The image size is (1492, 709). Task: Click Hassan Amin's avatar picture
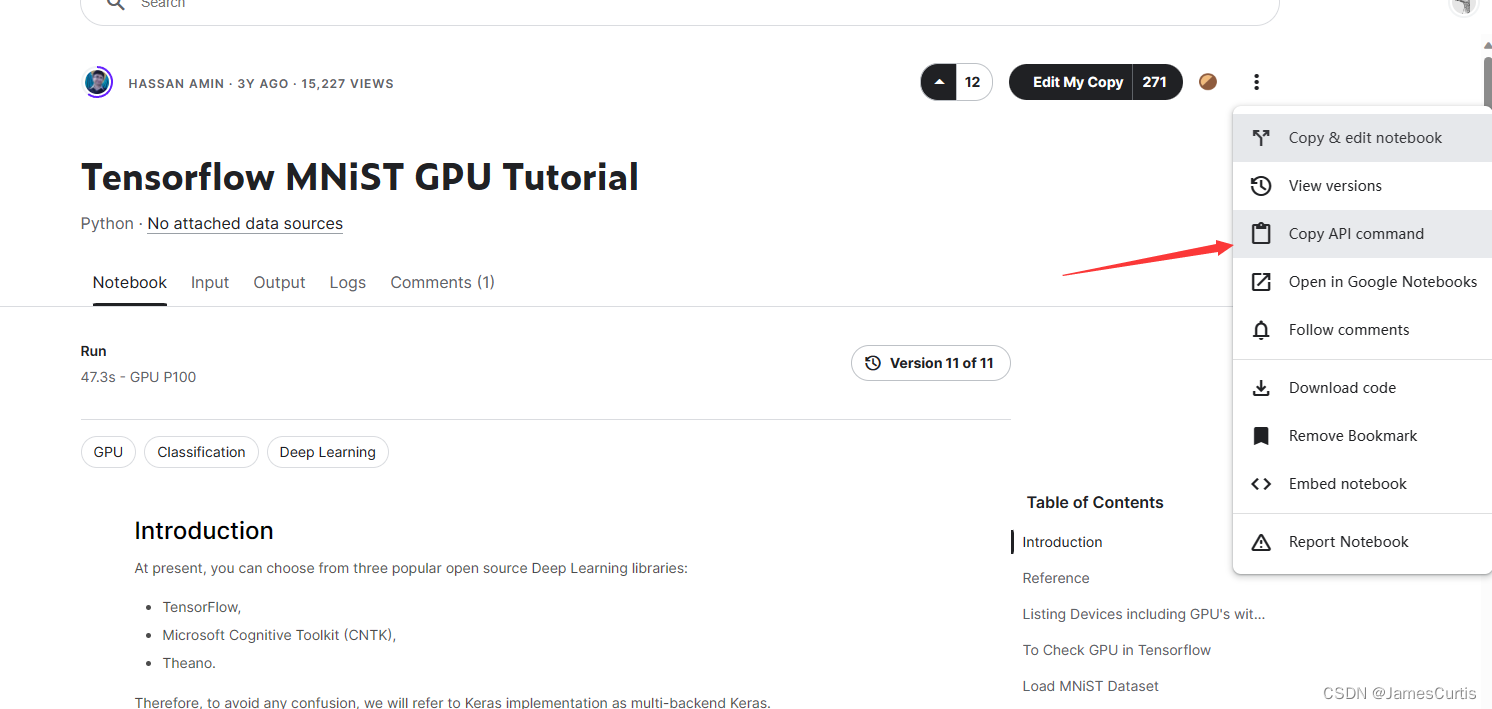pos(98,83)
